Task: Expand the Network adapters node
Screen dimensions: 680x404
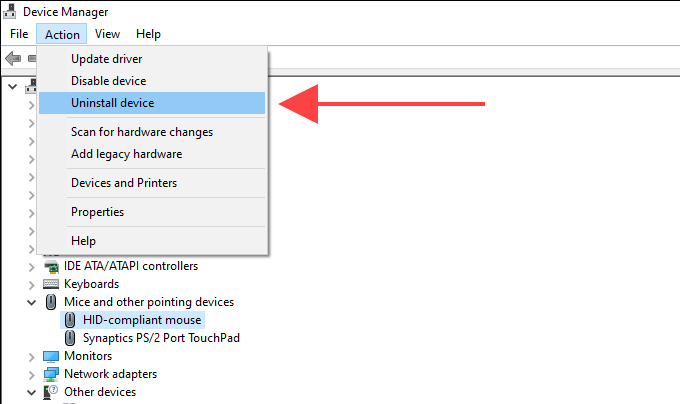Action: (31, 374)
